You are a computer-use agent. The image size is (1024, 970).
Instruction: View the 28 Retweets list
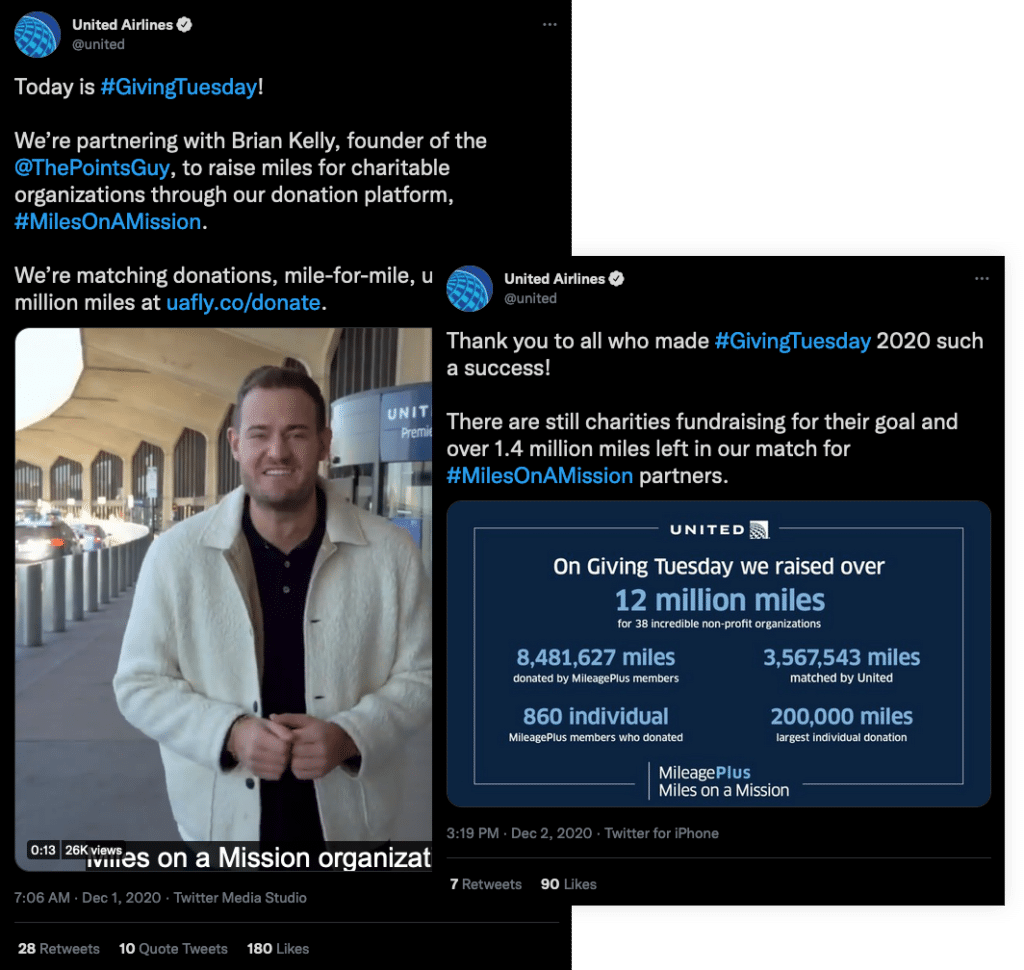pyautogui.click(x=59, y=948)
